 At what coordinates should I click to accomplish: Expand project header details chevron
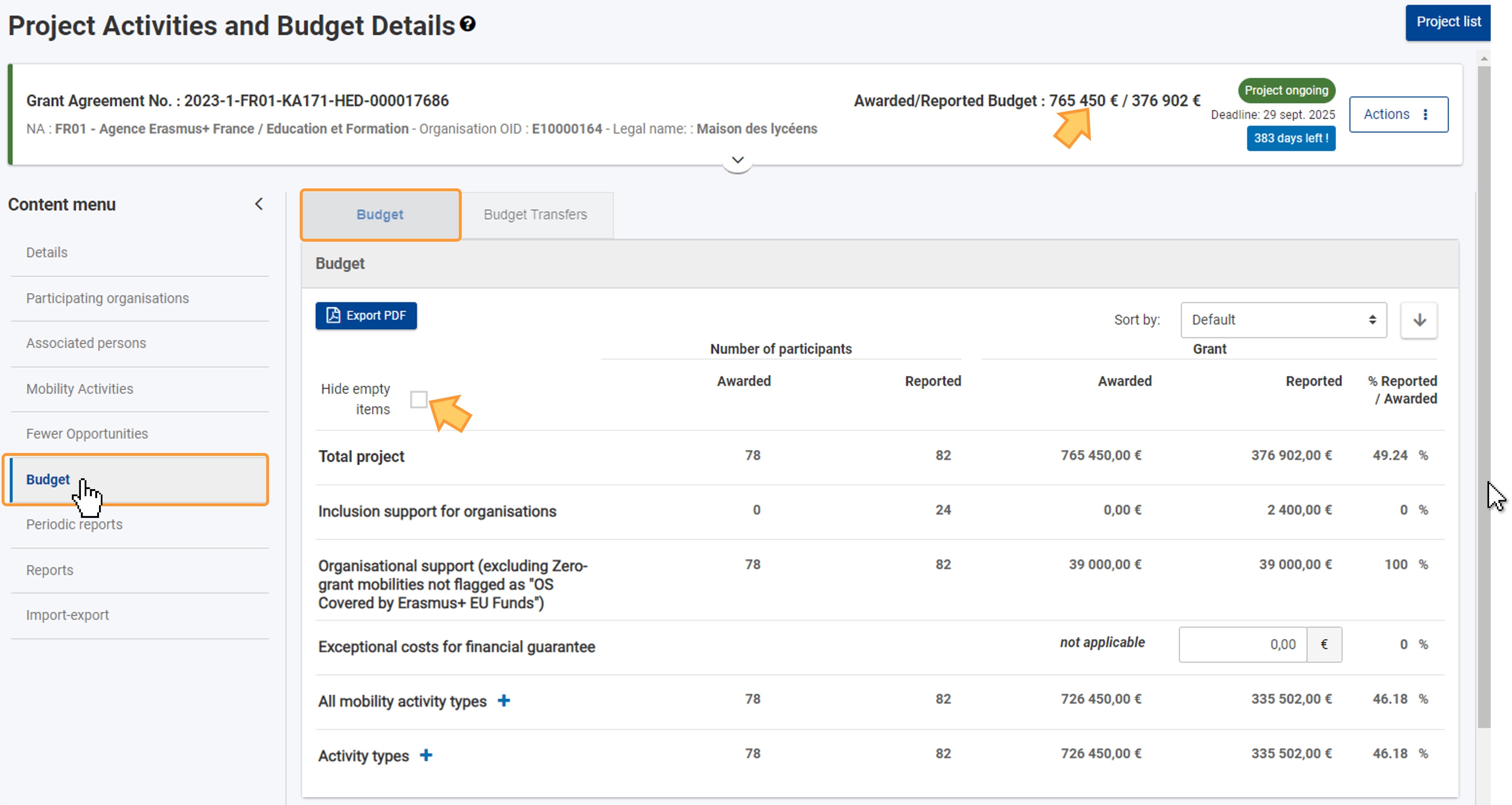(x=738, y=160)
